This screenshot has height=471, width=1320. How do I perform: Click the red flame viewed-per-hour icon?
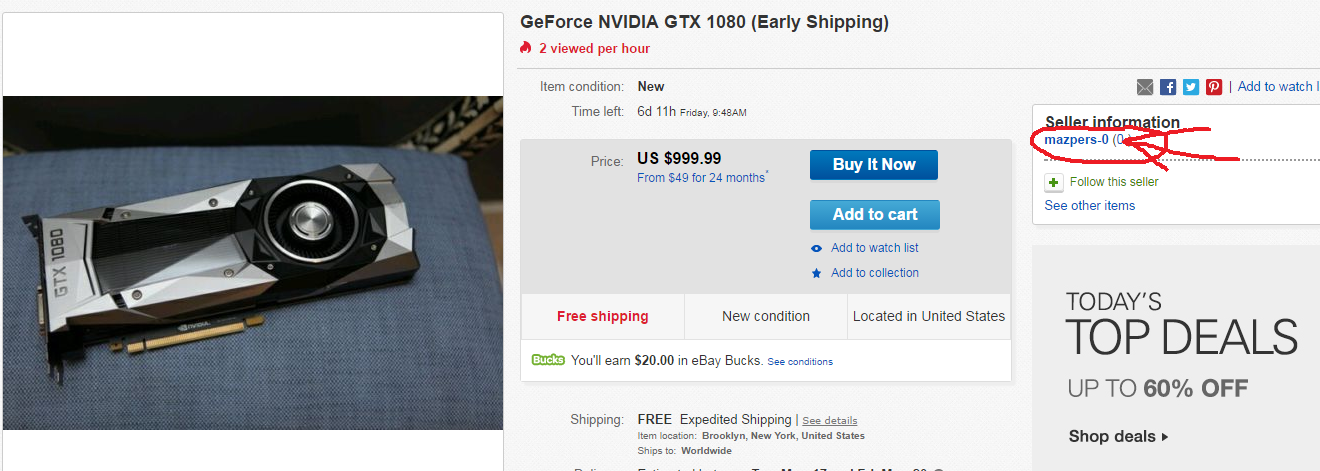pos(526,48)
